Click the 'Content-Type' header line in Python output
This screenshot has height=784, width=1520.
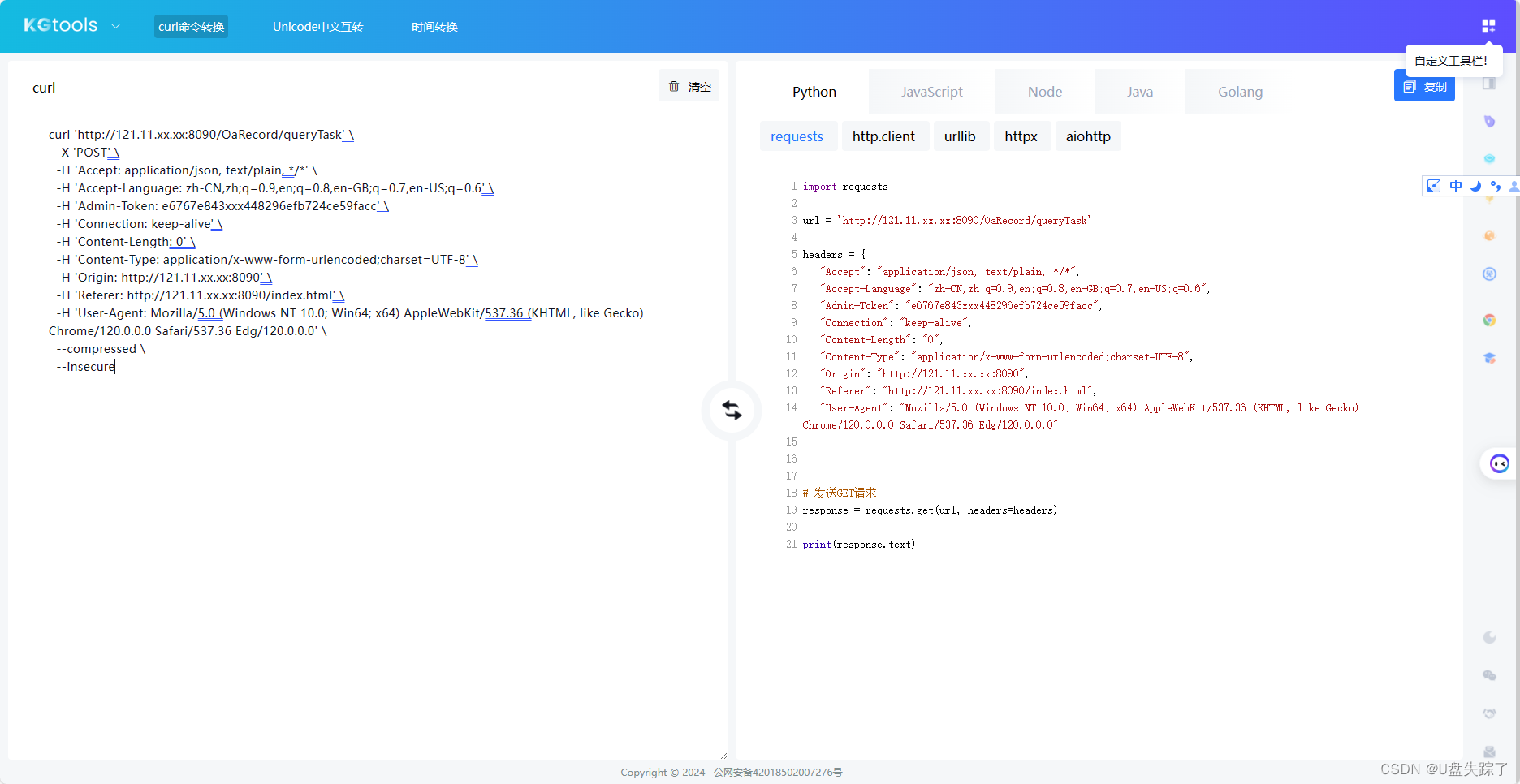pos(1006,357)
